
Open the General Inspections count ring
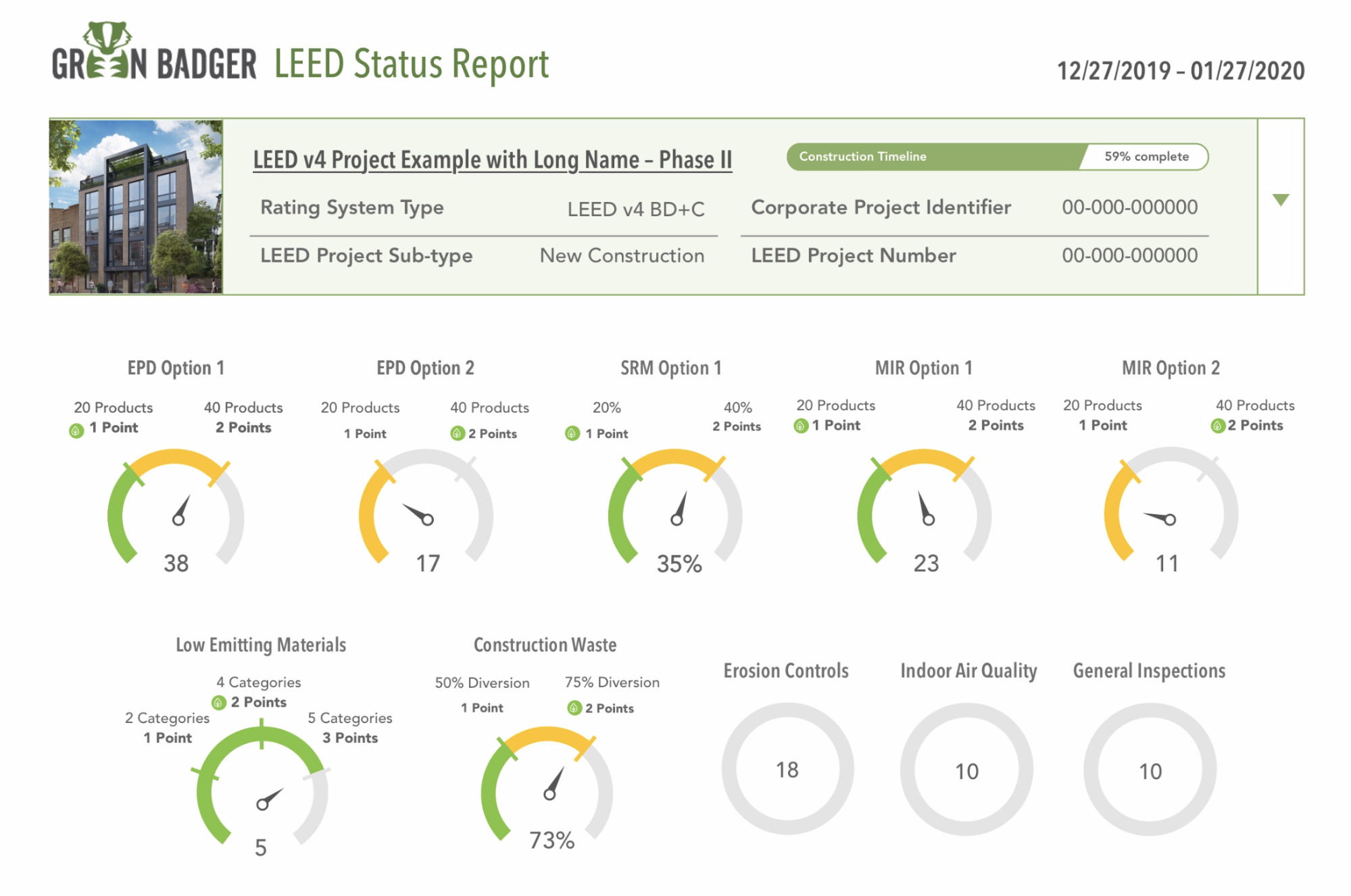pyautogui.click(x=1150, y=769)
